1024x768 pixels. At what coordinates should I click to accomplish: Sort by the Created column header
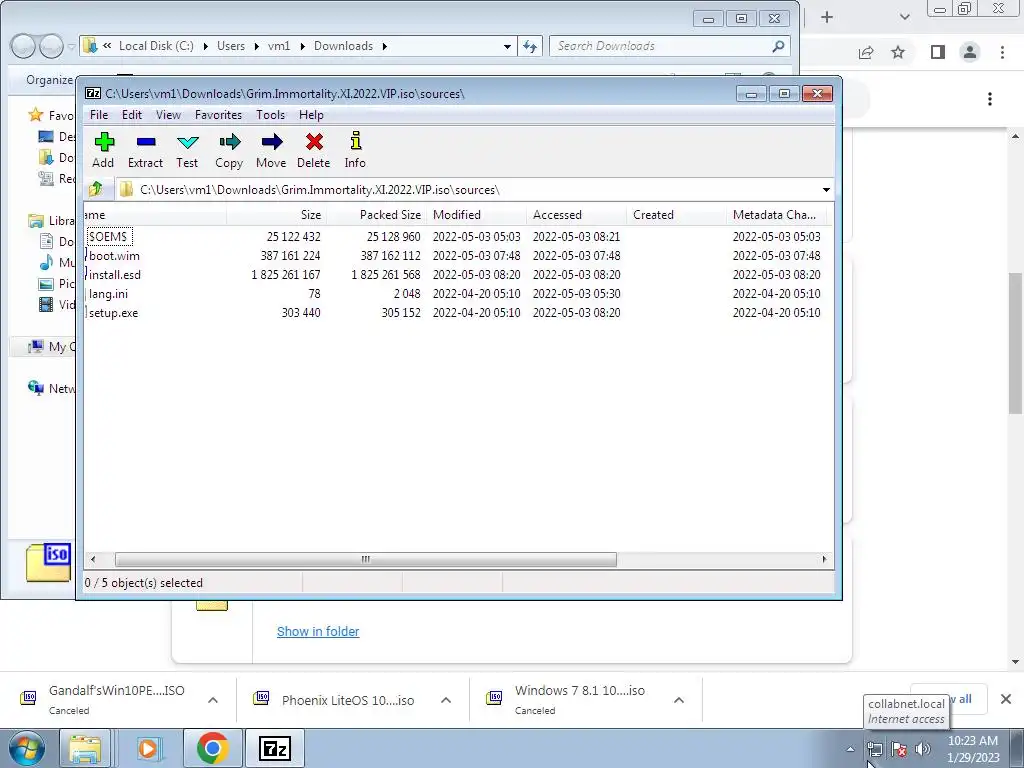(676, 215)
